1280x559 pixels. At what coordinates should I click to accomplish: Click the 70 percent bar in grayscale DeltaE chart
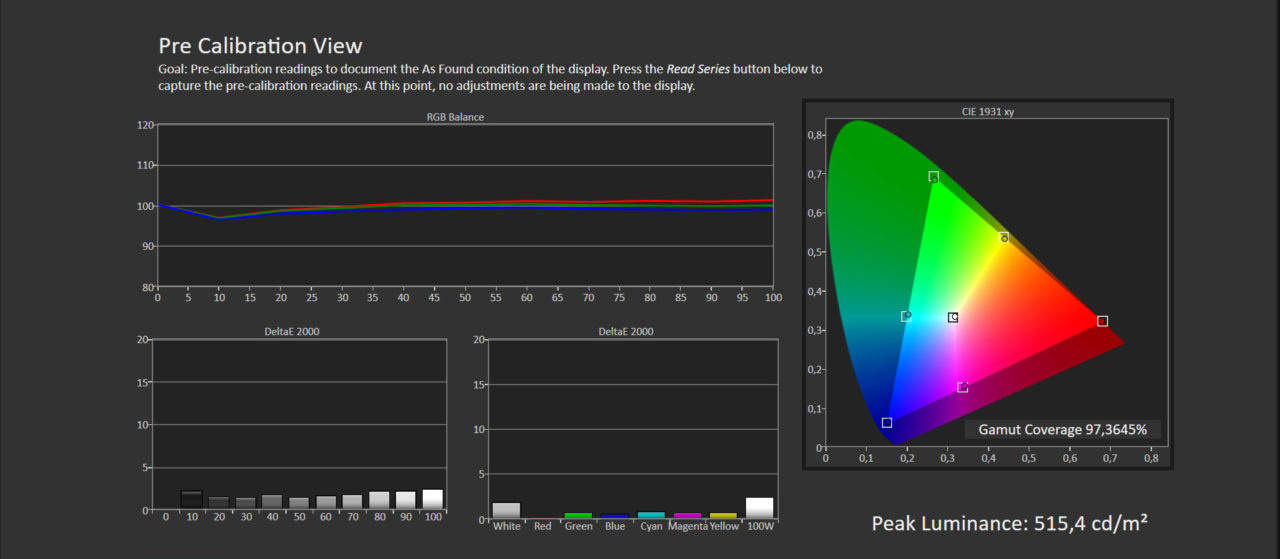pyautogui.click(x=352, y=502)
